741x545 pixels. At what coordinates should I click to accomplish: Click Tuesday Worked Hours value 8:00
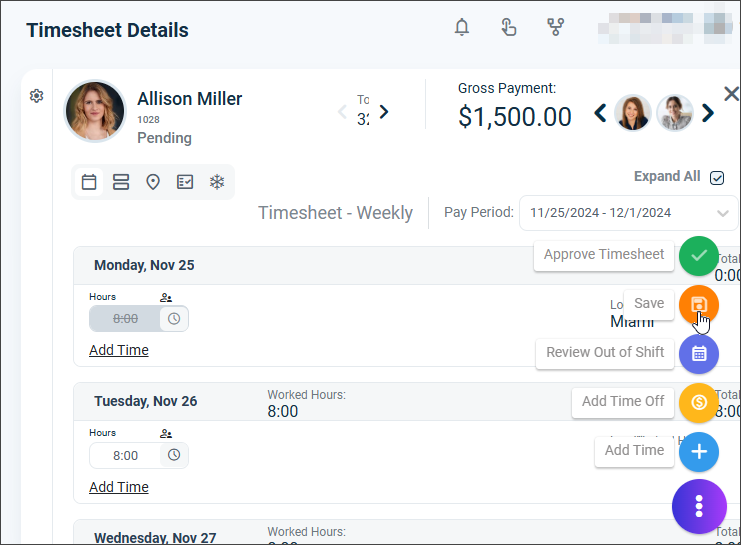pos(283,412)
